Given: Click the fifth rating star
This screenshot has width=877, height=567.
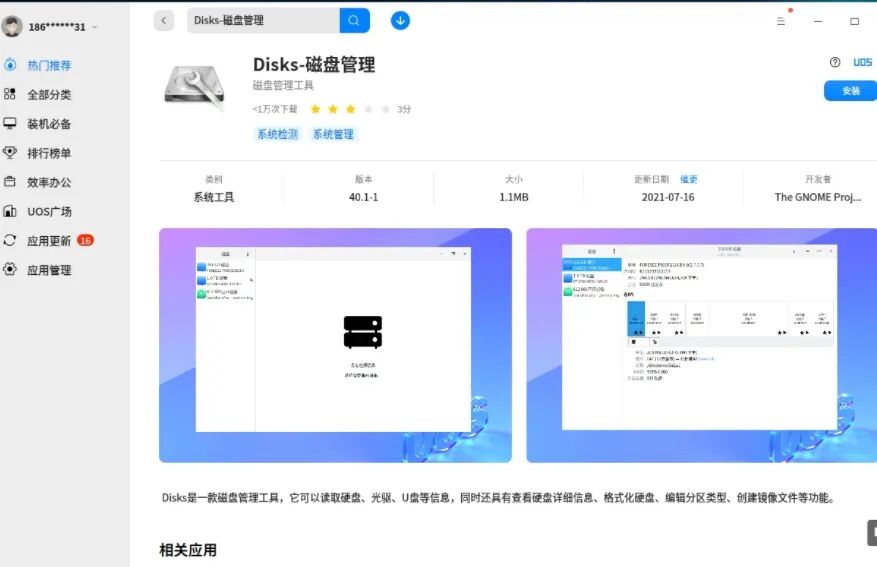Looking at the screenshot, I should click(x=385, y=109).
